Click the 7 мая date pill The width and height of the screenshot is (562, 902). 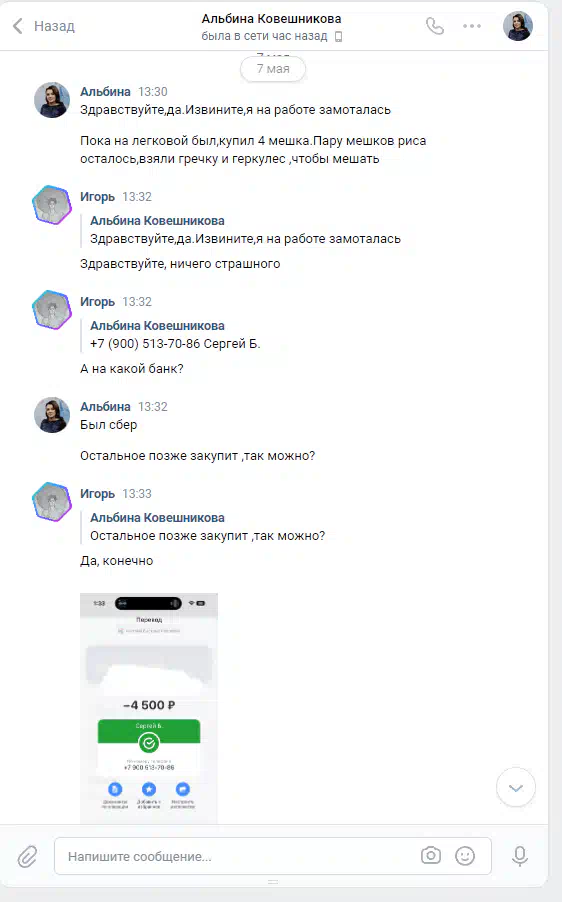pyautogui.click(x=273, y=69)
